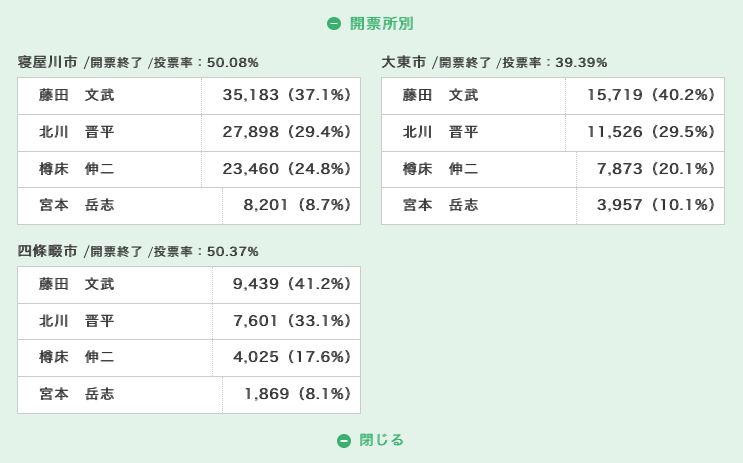743x463 pixels.
Task: Click 宮本 岳志 in the 寝屋川市 table
Action: pos(77,205)
